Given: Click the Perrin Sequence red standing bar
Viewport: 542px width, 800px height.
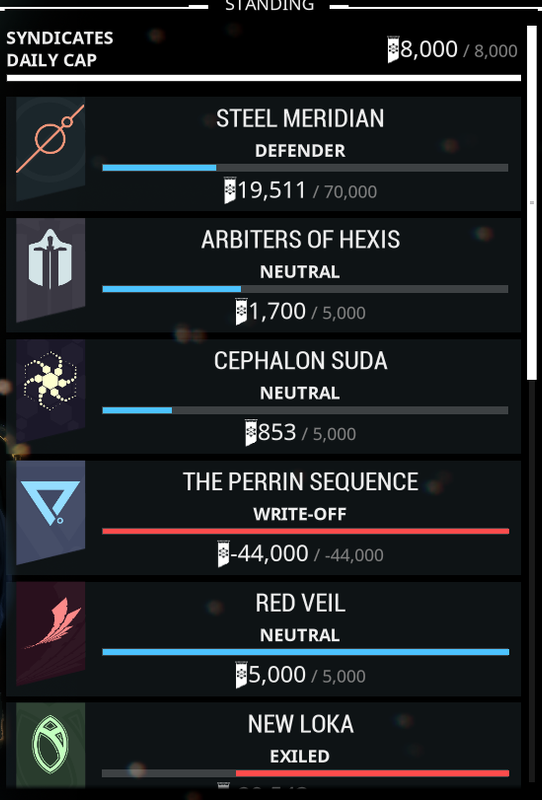Looking at the screenshot, I should [x=305, y=531].
